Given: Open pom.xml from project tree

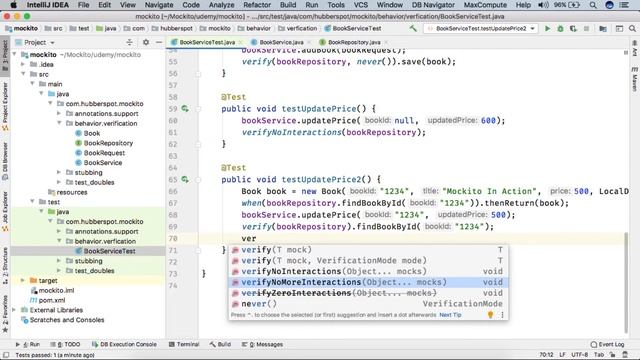Looking at the screenshot, I should (x=52, y=300).
